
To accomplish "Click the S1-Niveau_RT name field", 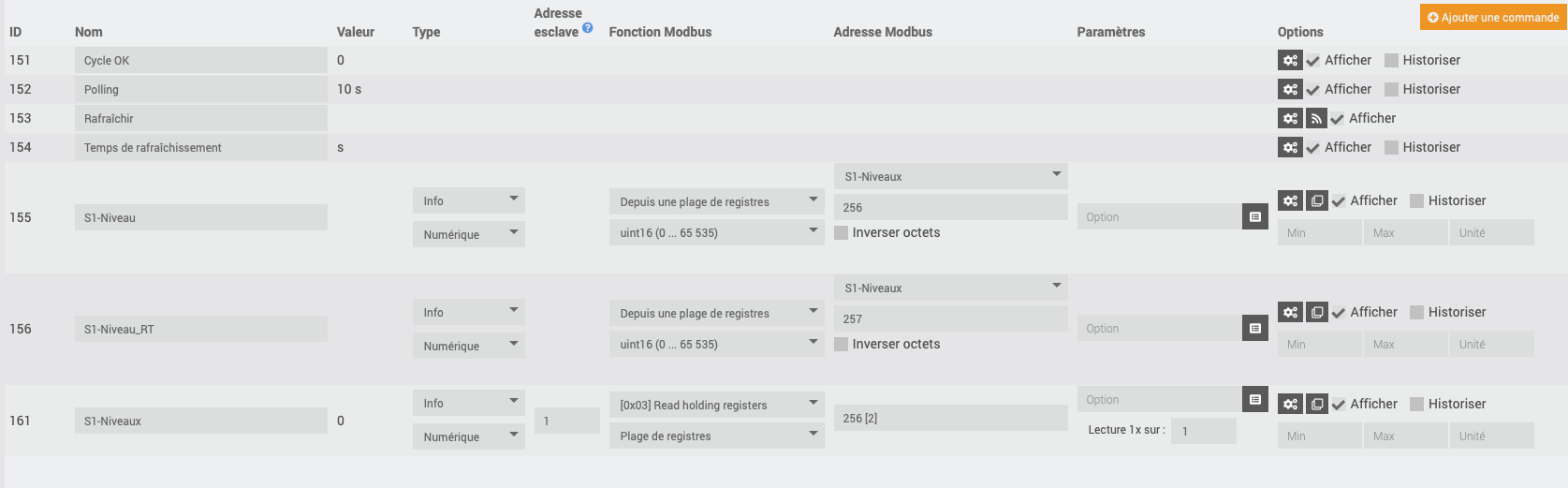I will coord(200,329).
